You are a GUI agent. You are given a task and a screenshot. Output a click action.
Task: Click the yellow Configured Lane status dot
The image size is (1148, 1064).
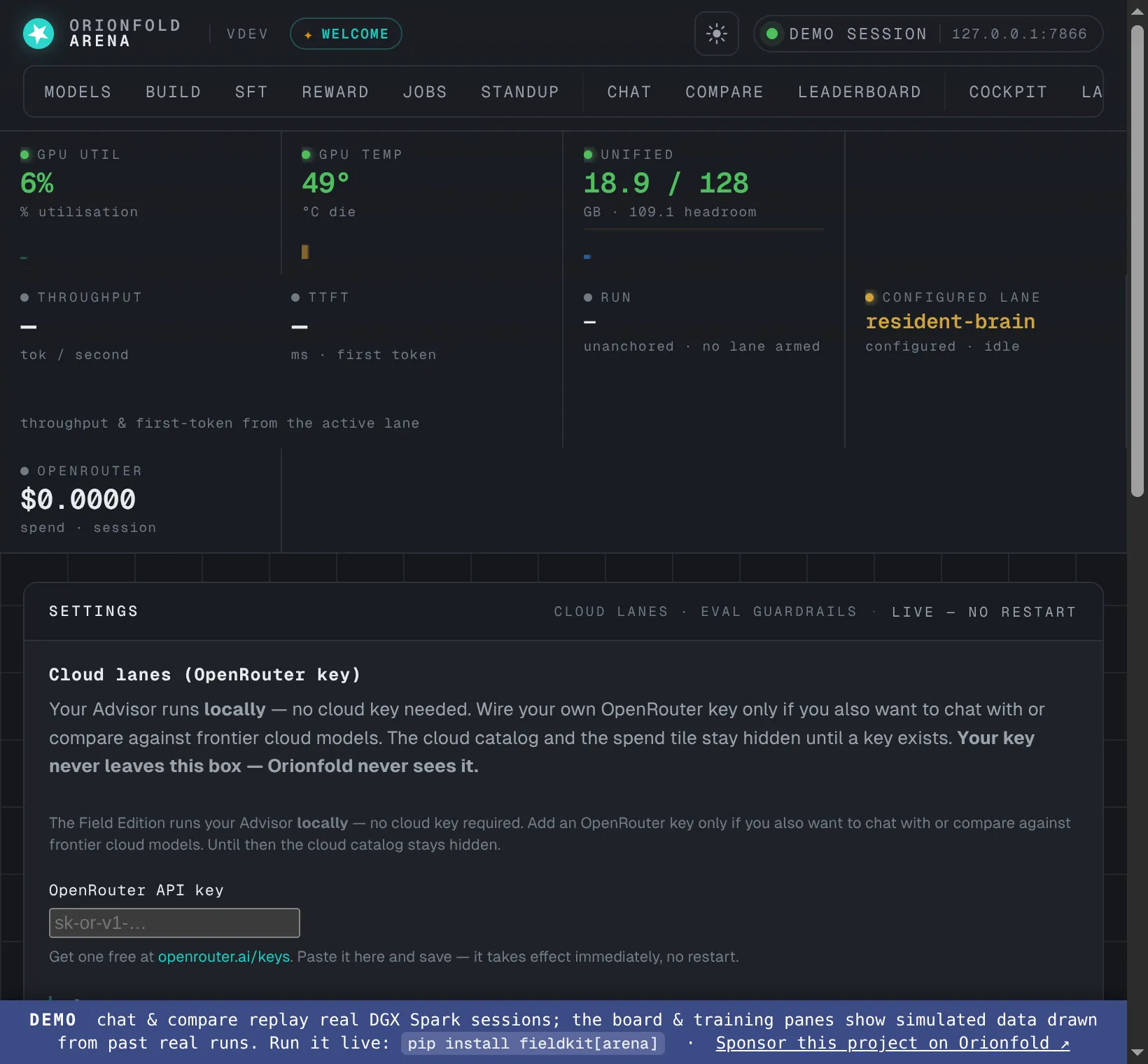(x=869, y=297)
